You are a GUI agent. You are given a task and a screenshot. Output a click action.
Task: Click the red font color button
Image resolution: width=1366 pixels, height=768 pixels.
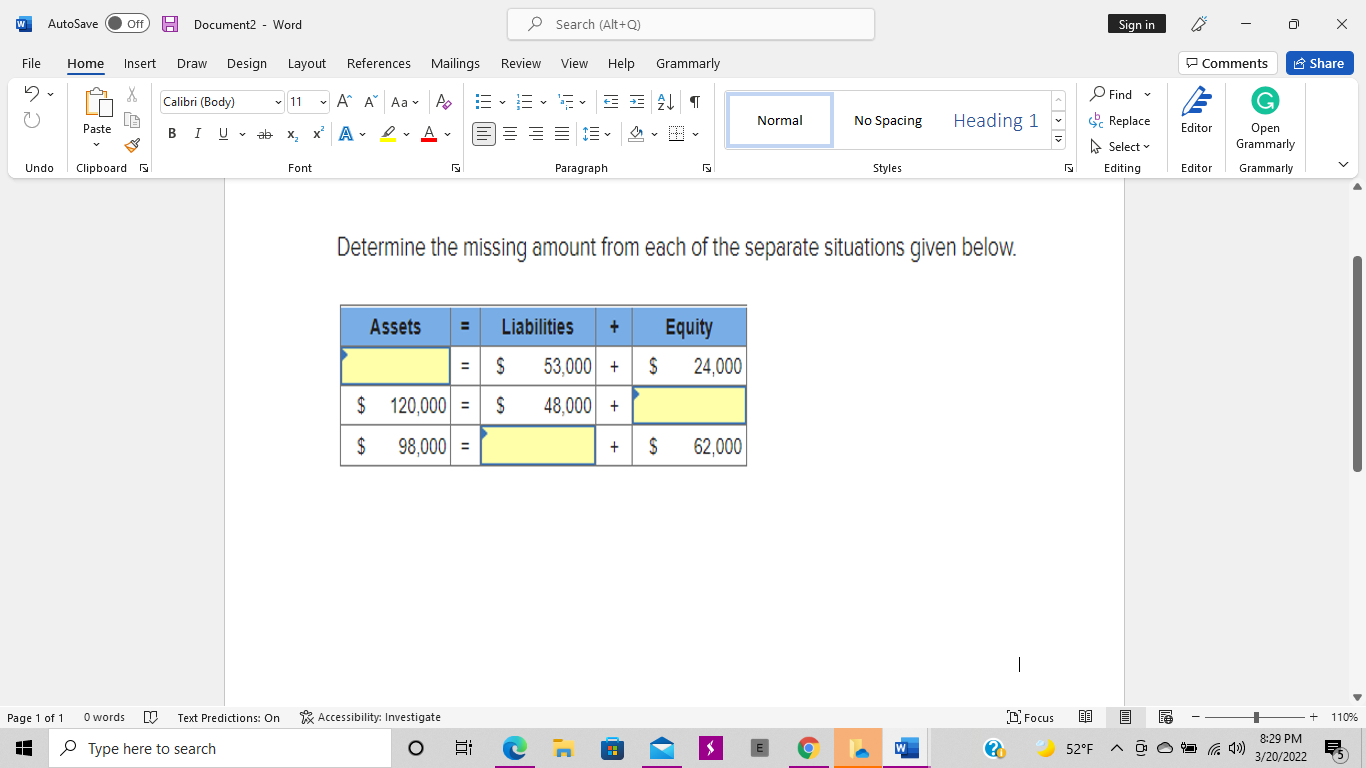[428, 134]
